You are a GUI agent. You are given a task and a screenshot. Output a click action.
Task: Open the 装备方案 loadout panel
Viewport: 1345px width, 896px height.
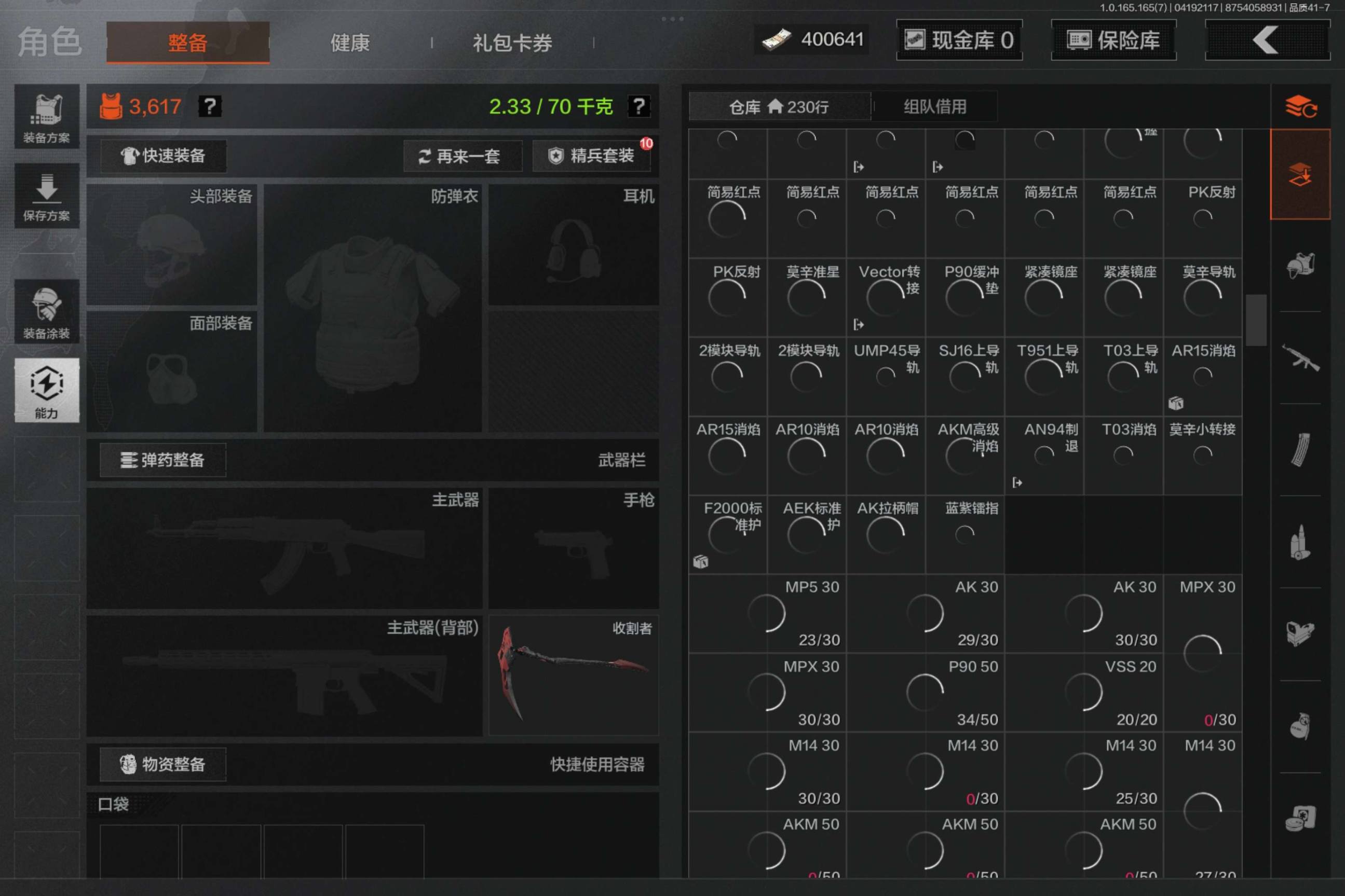point(46,117)
